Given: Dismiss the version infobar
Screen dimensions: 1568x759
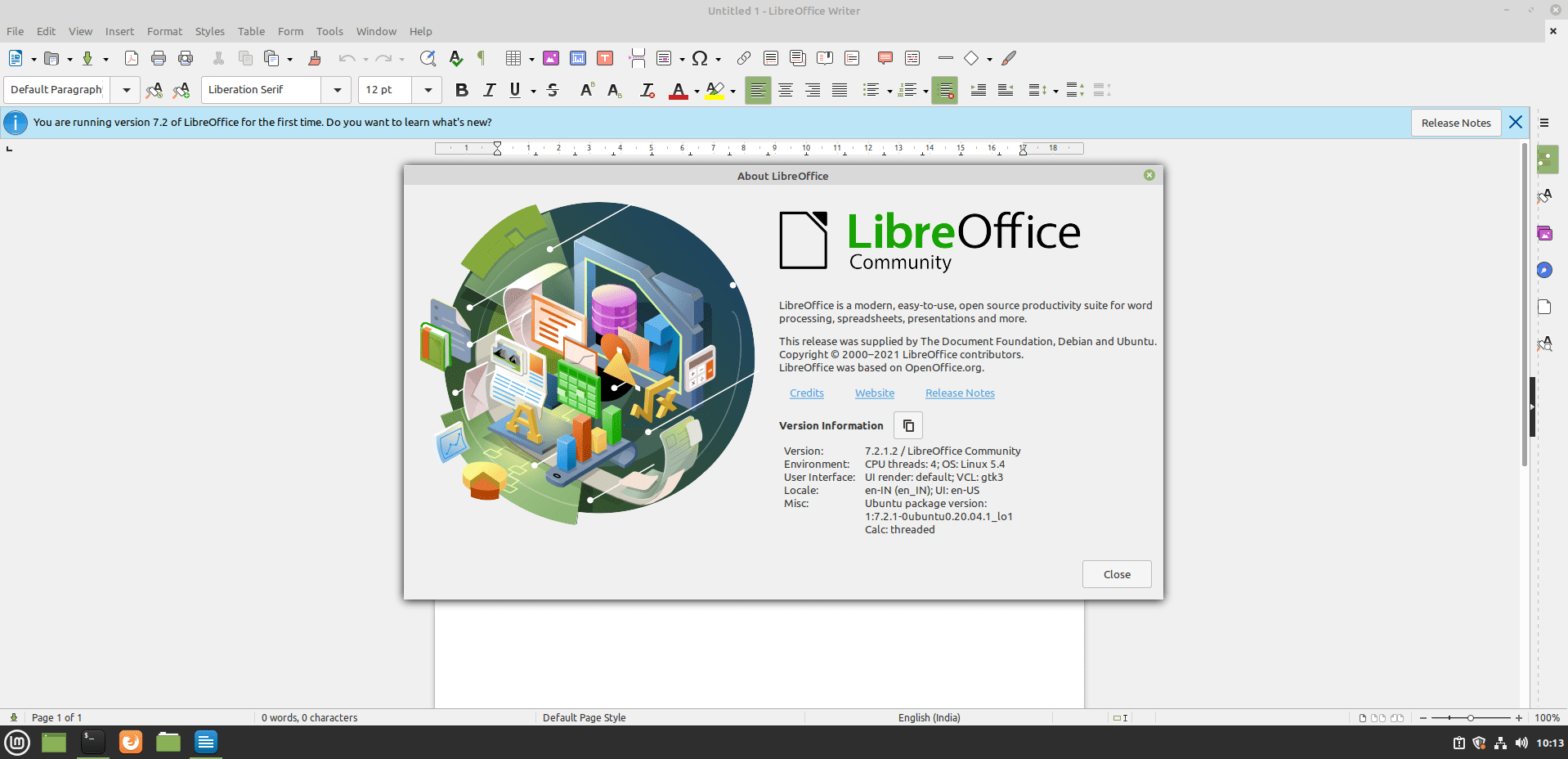Looking at the screenshot, I should tap(1516, 122).
